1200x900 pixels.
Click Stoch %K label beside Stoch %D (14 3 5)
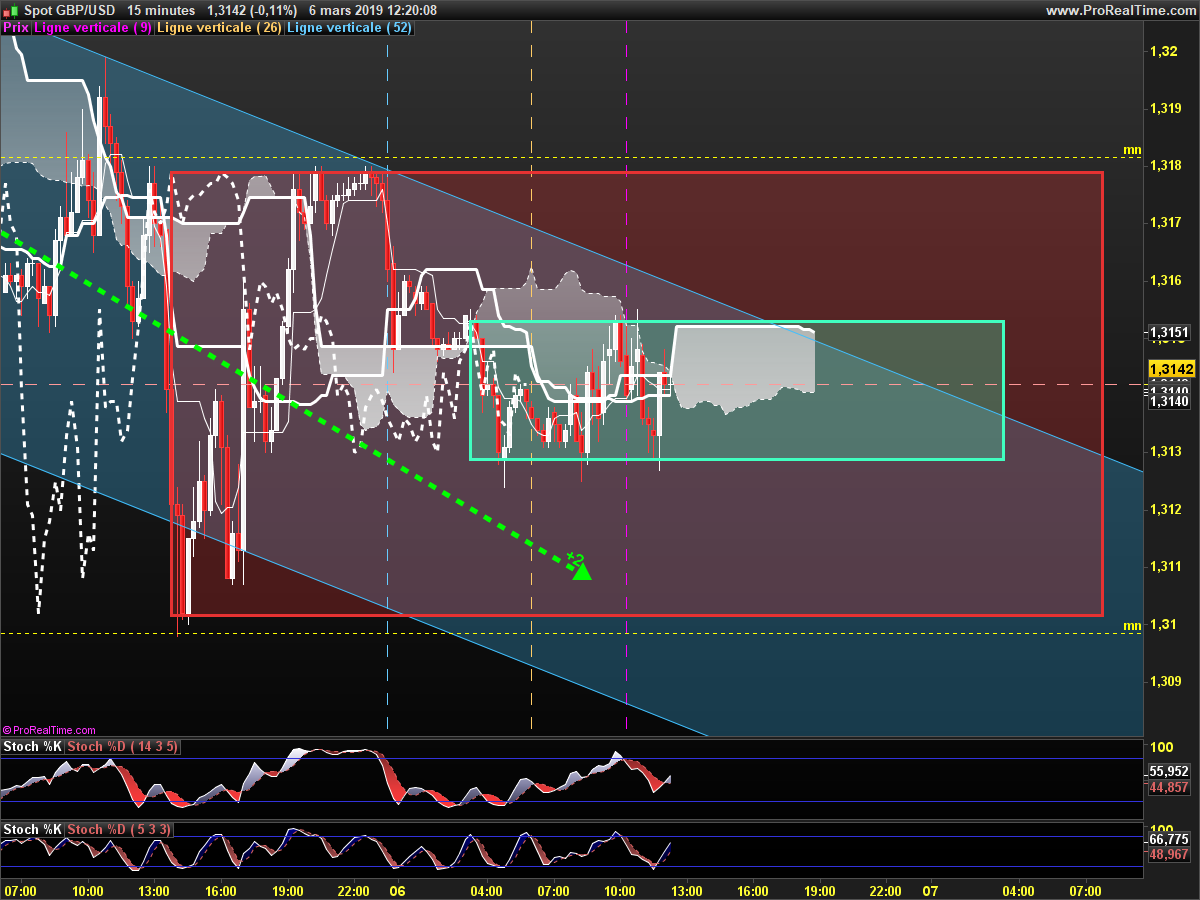pyautogui.click(x=33, y=747)
